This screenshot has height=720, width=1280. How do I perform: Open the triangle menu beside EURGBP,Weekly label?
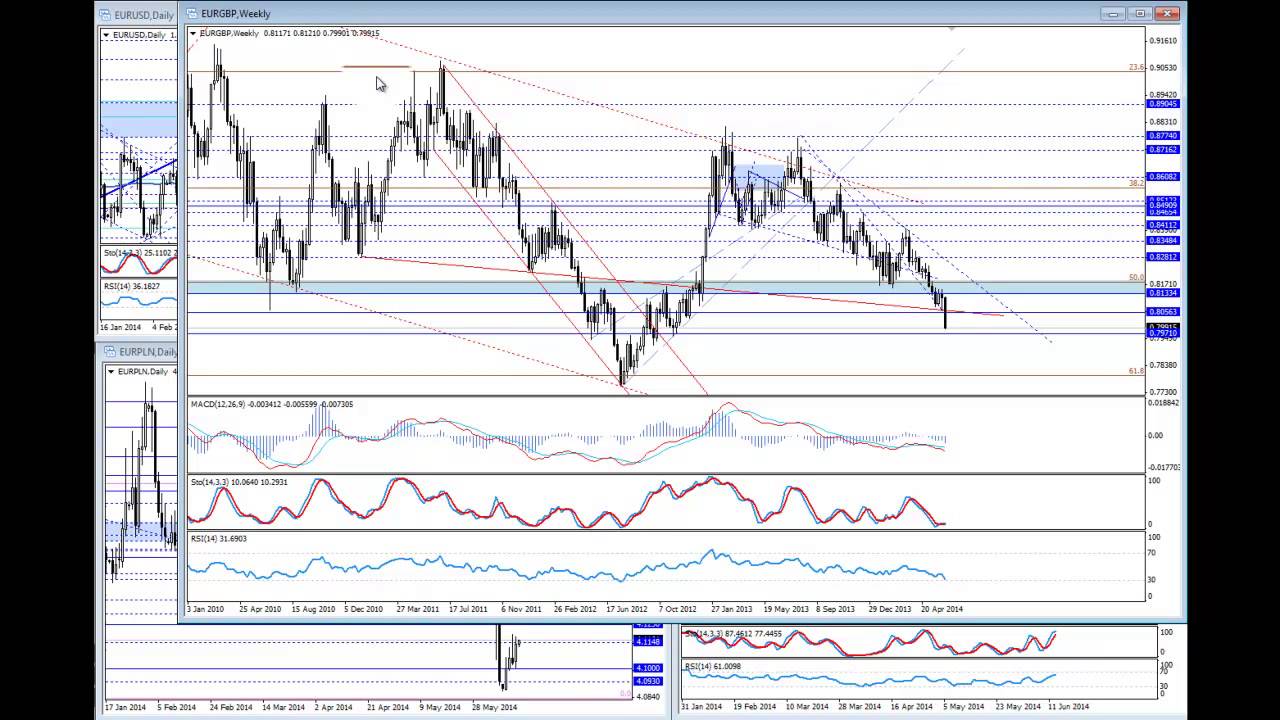(x=193, y=33)
